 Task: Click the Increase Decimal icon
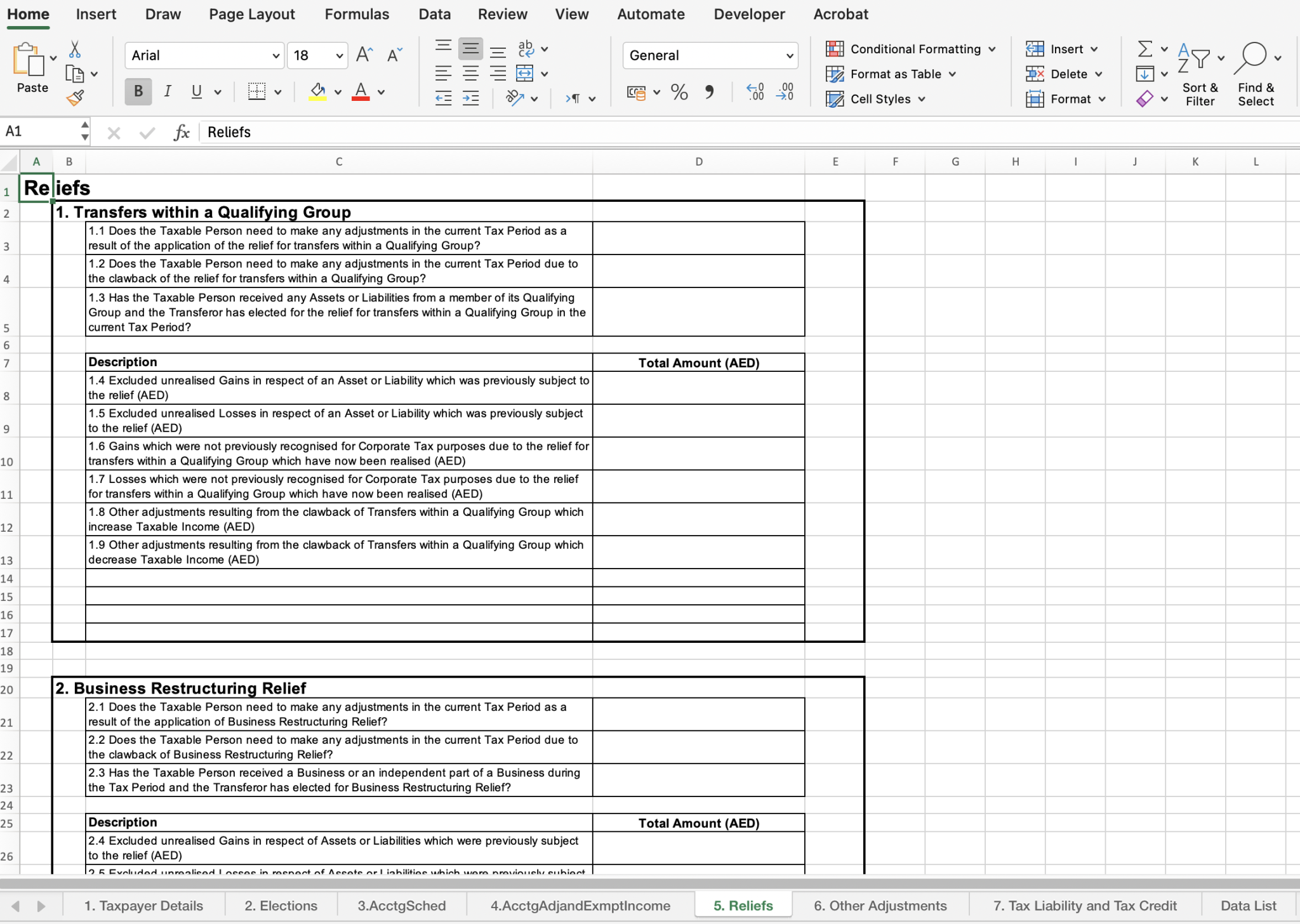point(755,92)
